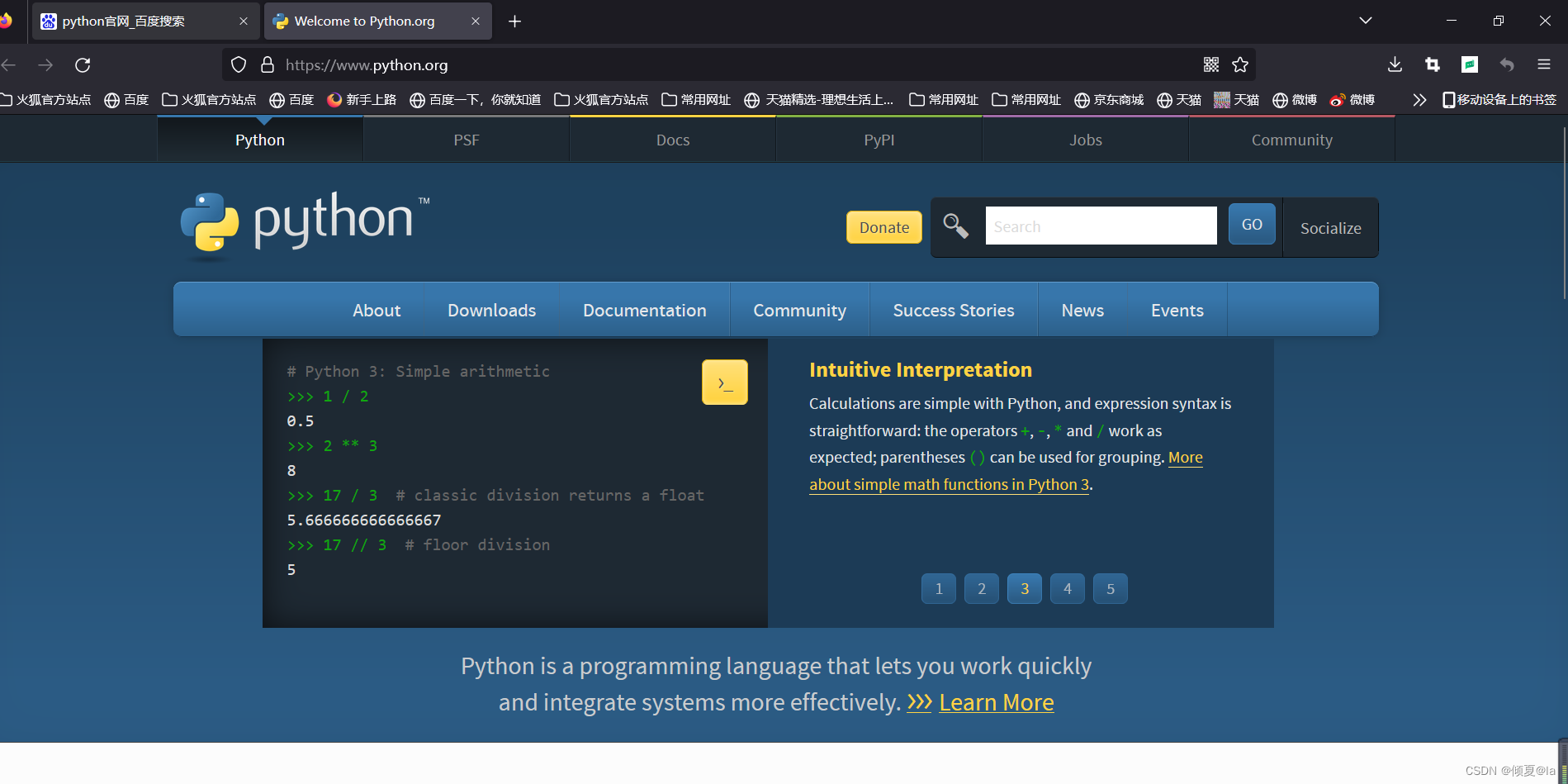Open the 新手上路 Firefox bookmark
This screenshot has width=1568, height=784.
[362, 100]
